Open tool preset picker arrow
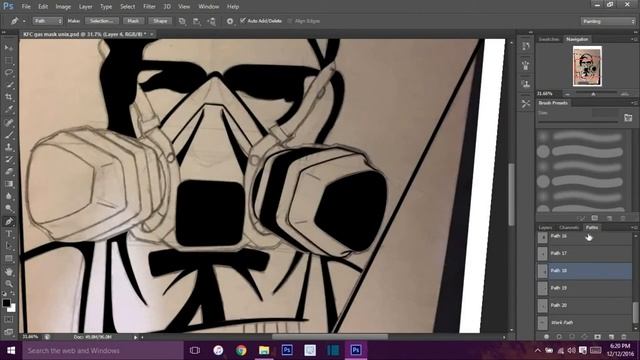Image resolution: width=640 pixels, height=360 pixels. point(24,21)
